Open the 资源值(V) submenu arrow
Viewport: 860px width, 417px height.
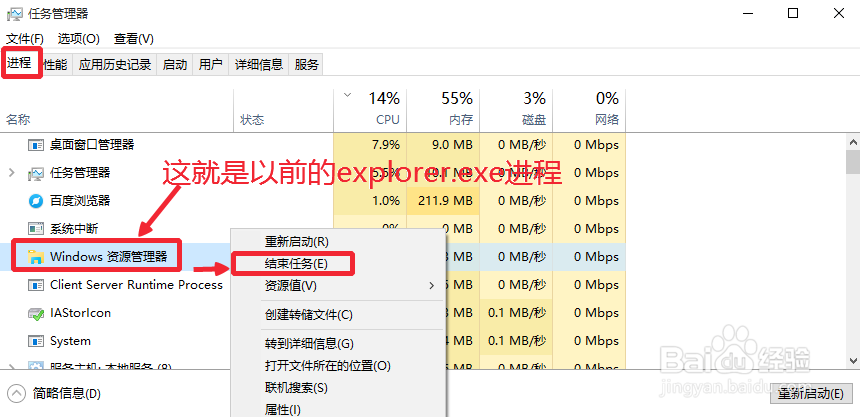pos(432,286)
